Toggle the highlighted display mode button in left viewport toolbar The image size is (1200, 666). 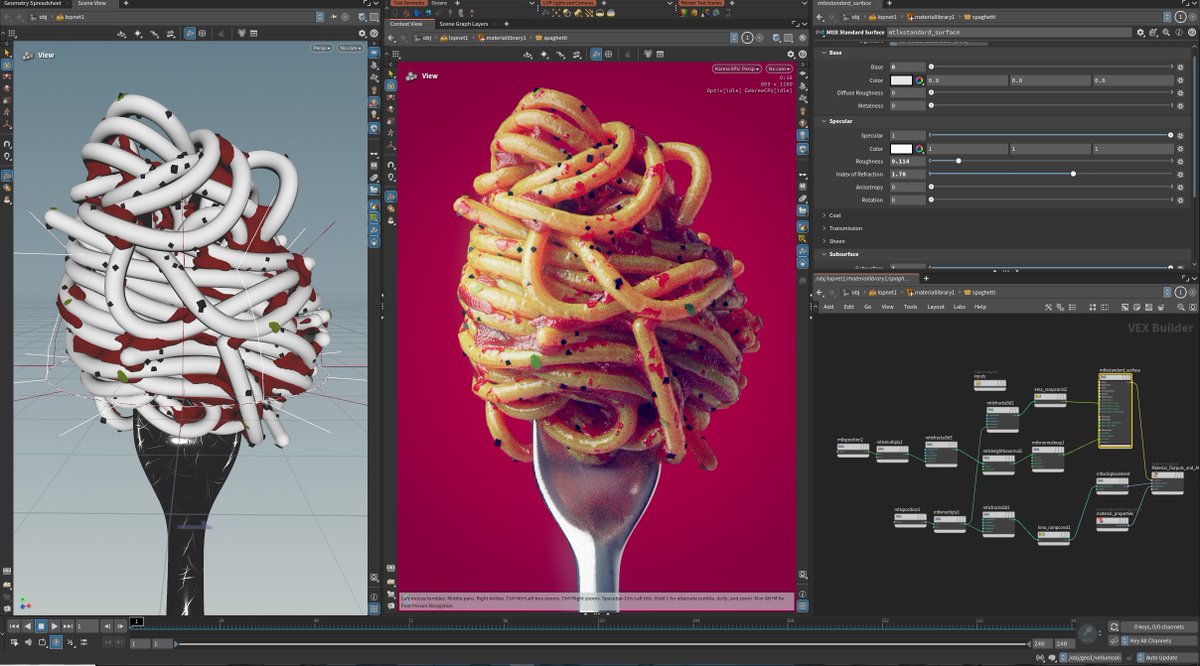click(190, 33)
